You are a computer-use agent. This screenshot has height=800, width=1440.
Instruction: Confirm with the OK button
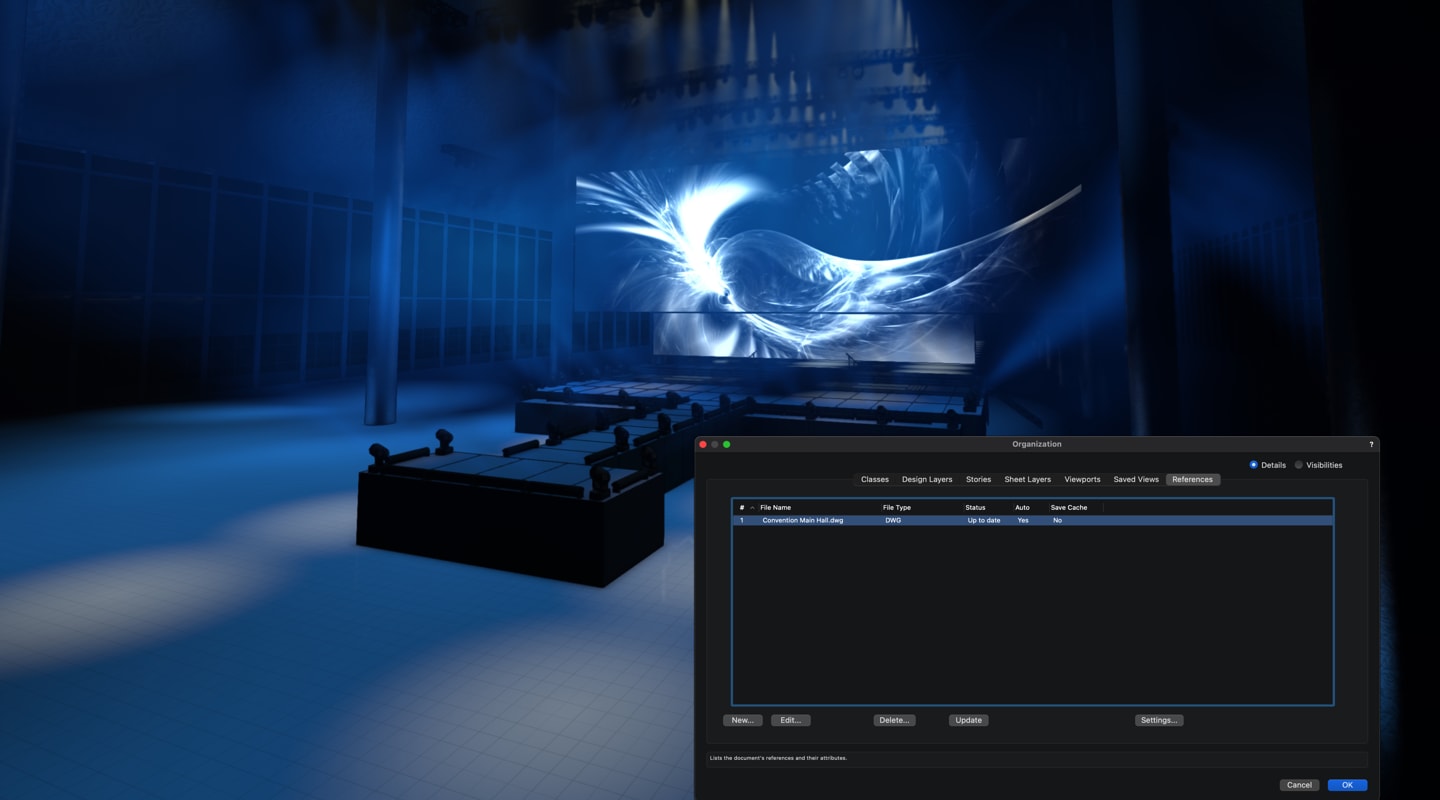coord(1347,785)
